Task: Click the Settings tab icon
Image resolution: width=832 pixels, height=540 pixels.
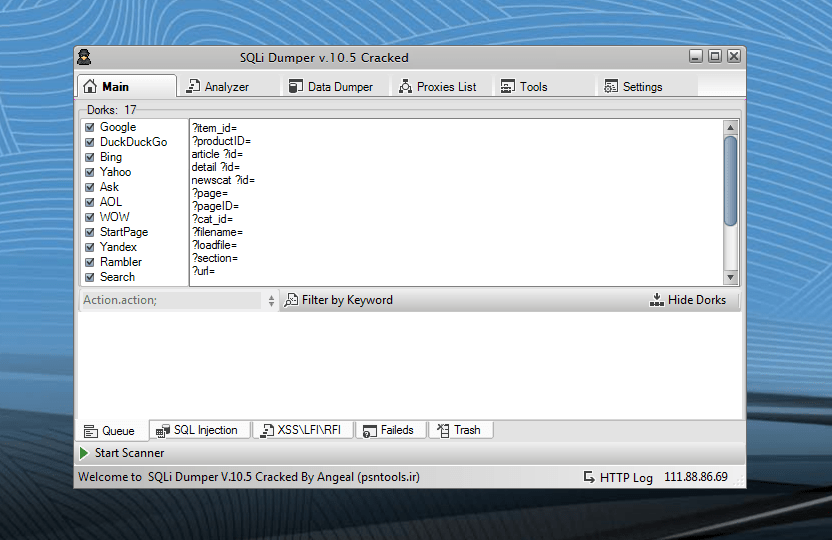Action: [x=611, y=86]
